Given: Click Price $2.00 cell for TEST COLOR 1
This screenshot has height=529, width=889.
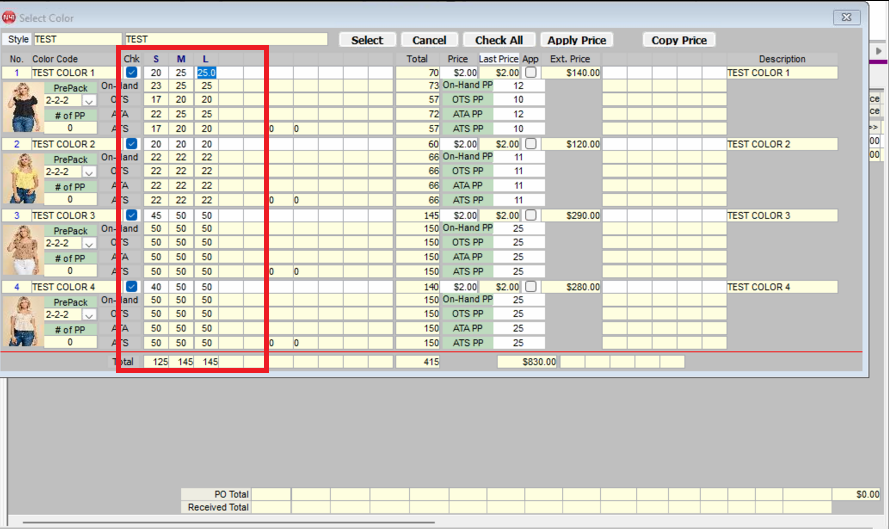Looking at the screenshot, I should [460, 73].
